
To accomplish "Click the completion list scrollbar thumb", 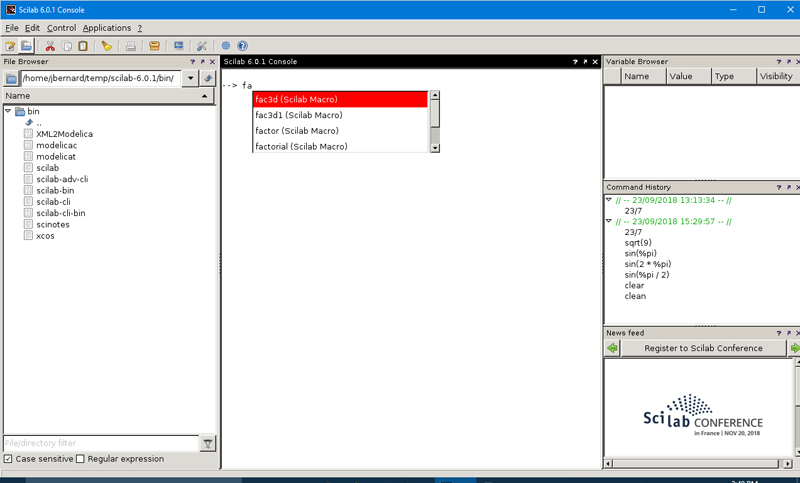I will coord(435,114).
